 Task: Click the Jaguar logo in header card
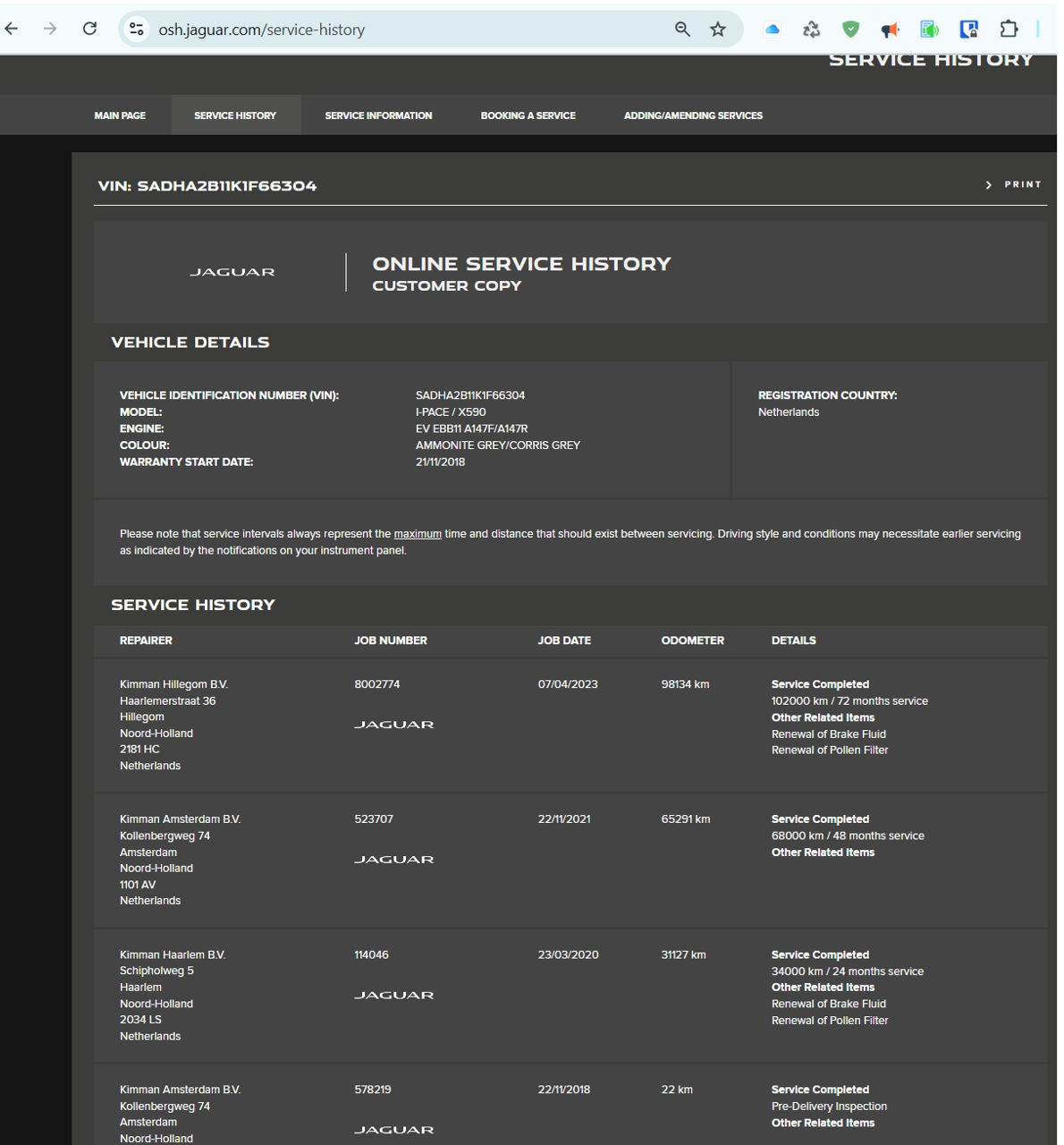point(232,272)
